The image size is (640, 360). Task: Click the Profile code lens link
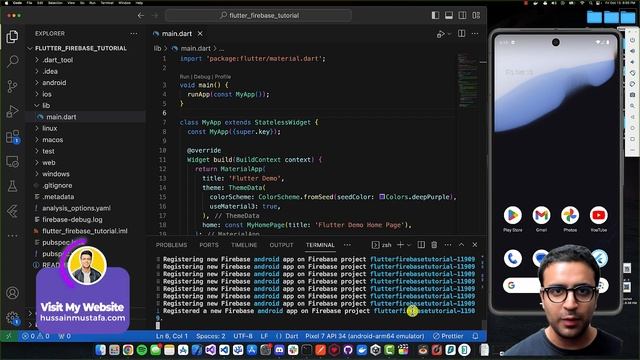click(223, 77)
